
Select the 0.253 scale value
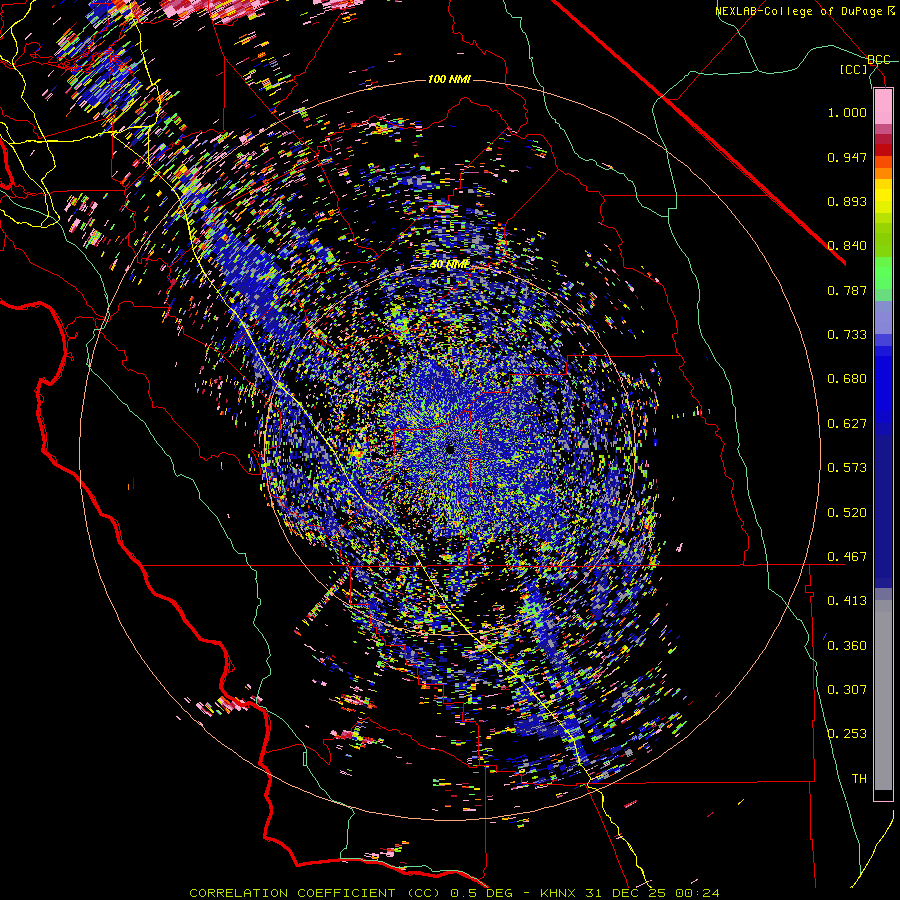tap(847, 734)
